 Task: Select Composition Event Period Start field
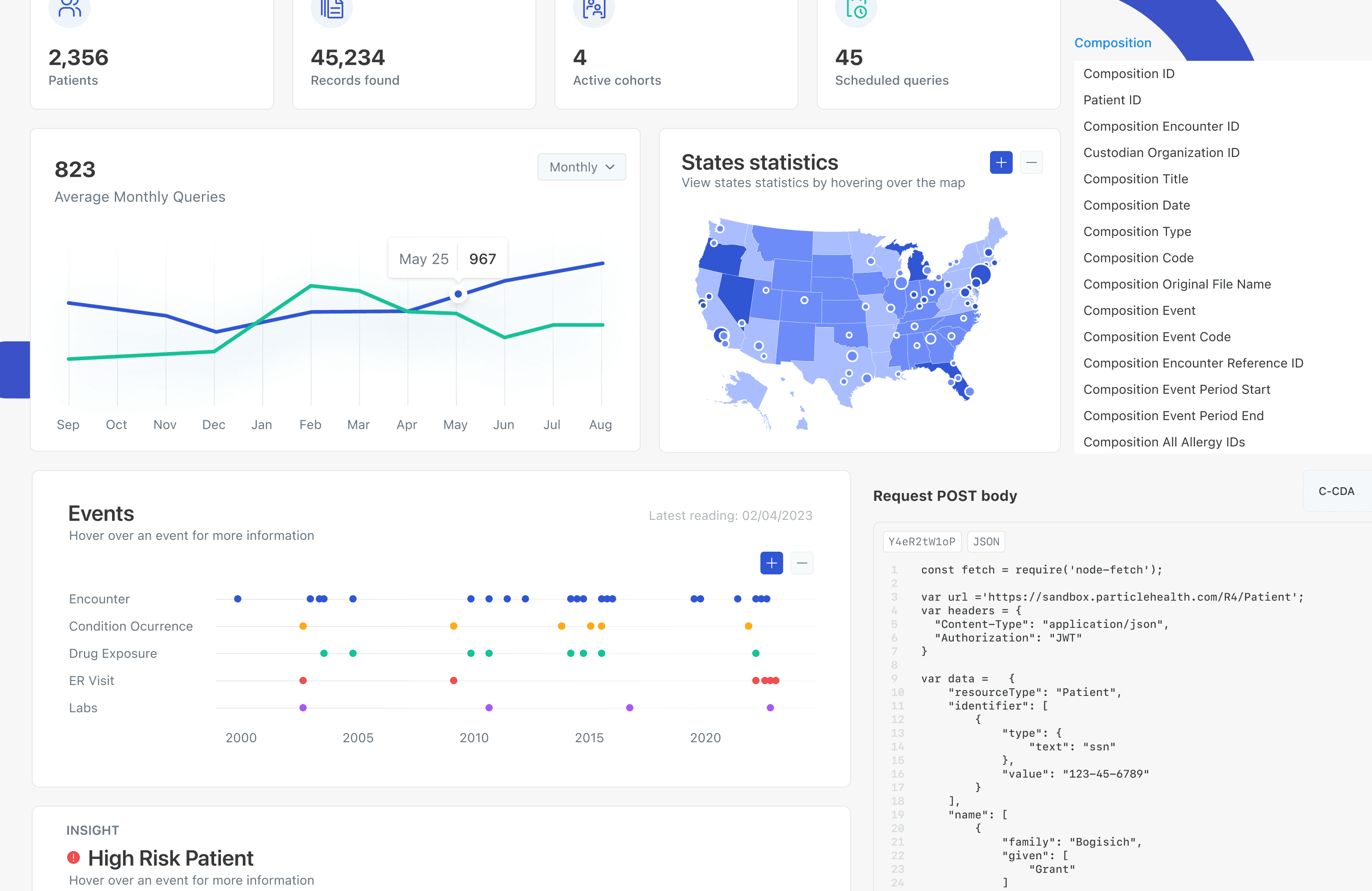[x=1176, y=390]
